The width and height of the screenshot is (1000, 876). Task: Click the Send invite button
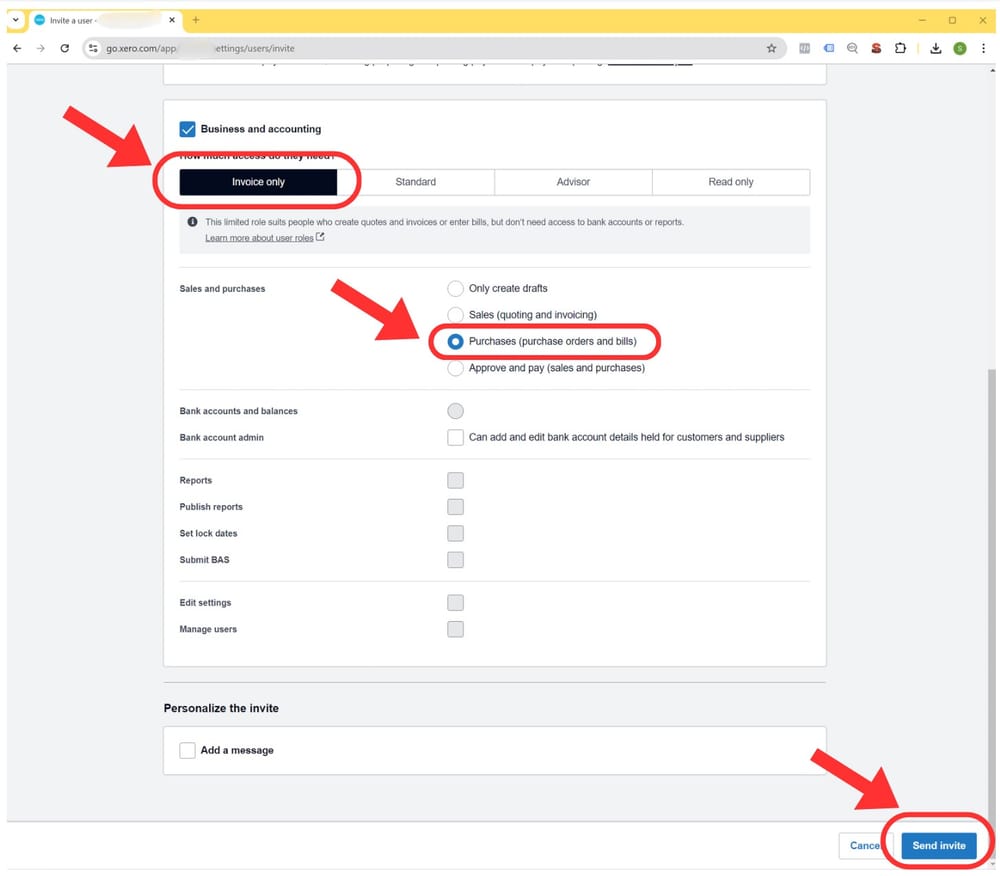pos(938,845)
